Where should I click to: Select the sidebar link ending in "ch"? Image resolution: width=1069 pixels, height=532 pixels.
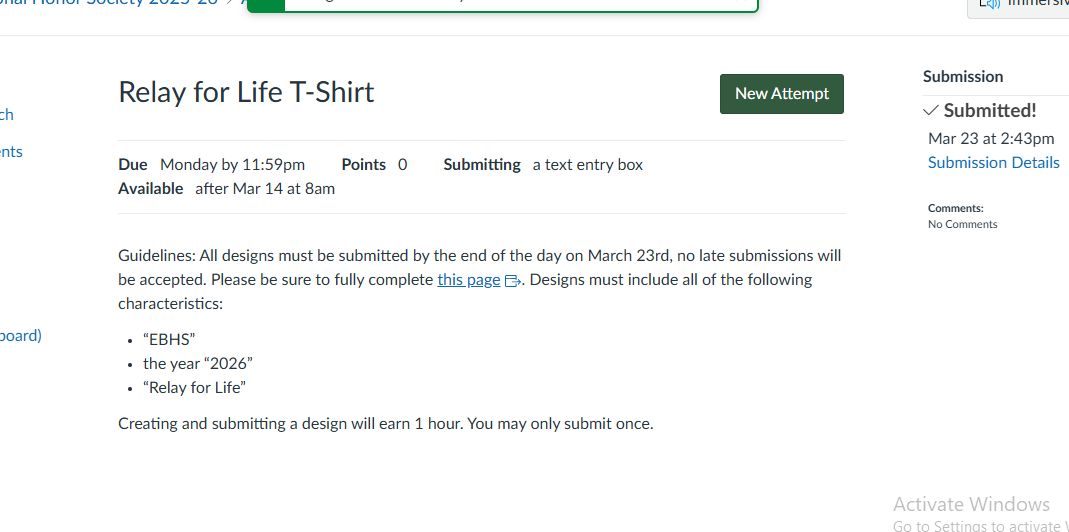(7, 115)
